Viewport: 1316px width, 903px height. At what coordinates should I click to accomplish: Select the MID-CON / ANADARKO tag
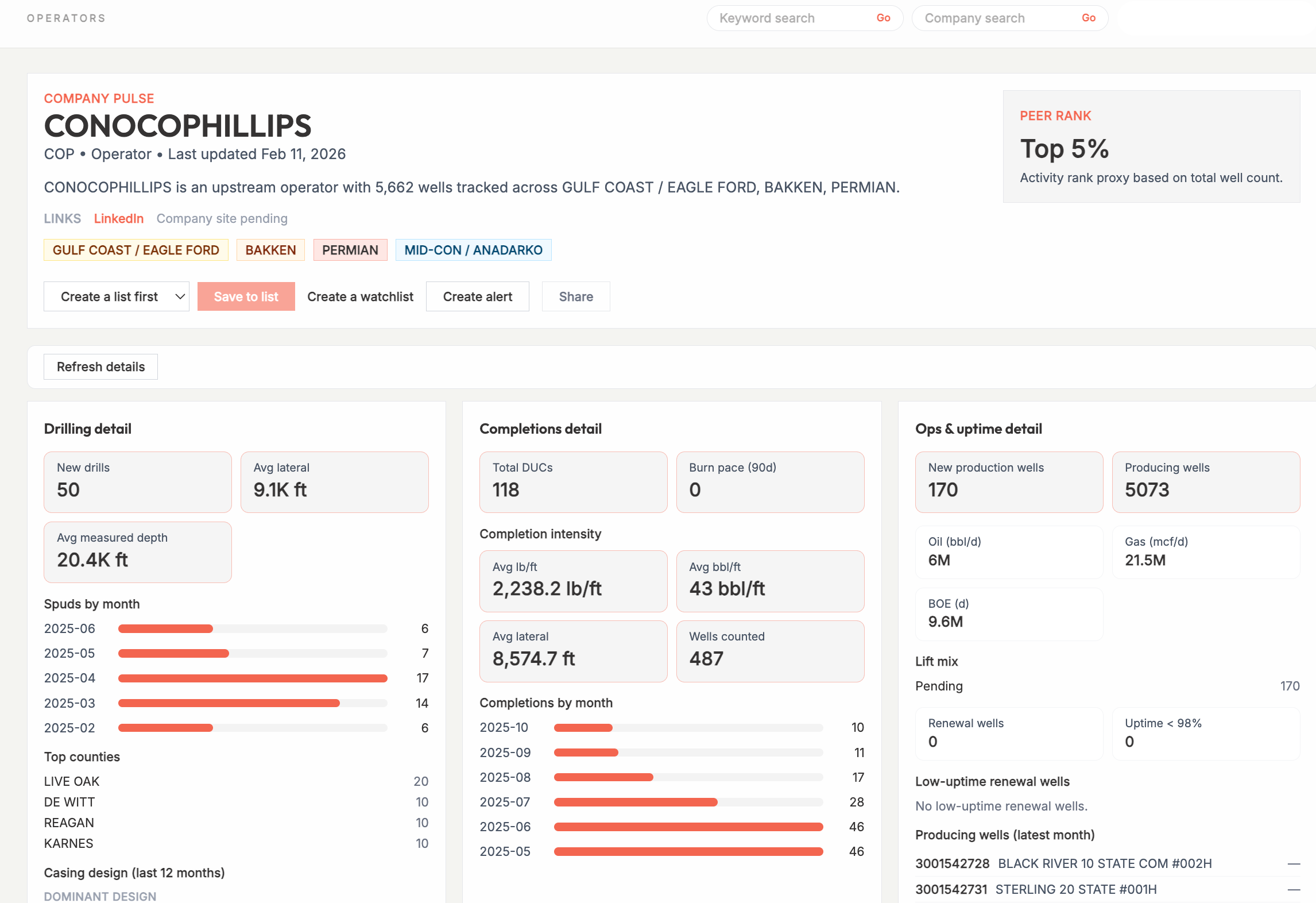tap(473, 250)
